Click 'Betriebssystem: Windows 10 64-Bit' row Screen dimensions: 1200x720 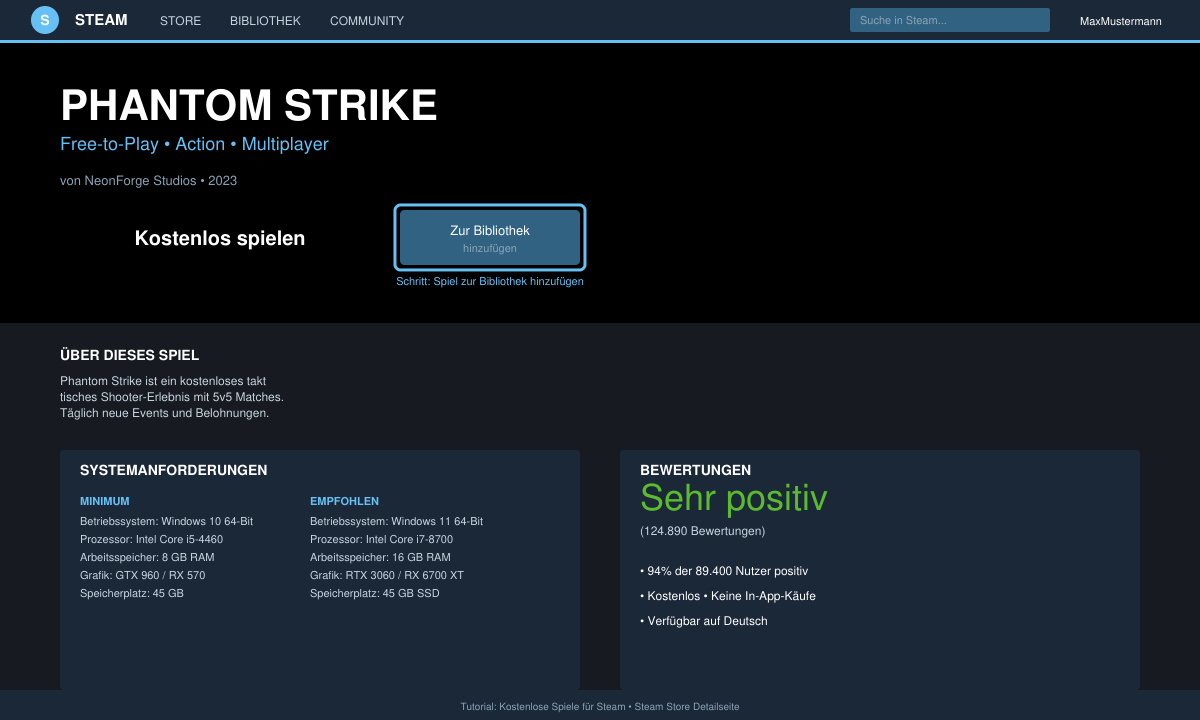[166, 521]
